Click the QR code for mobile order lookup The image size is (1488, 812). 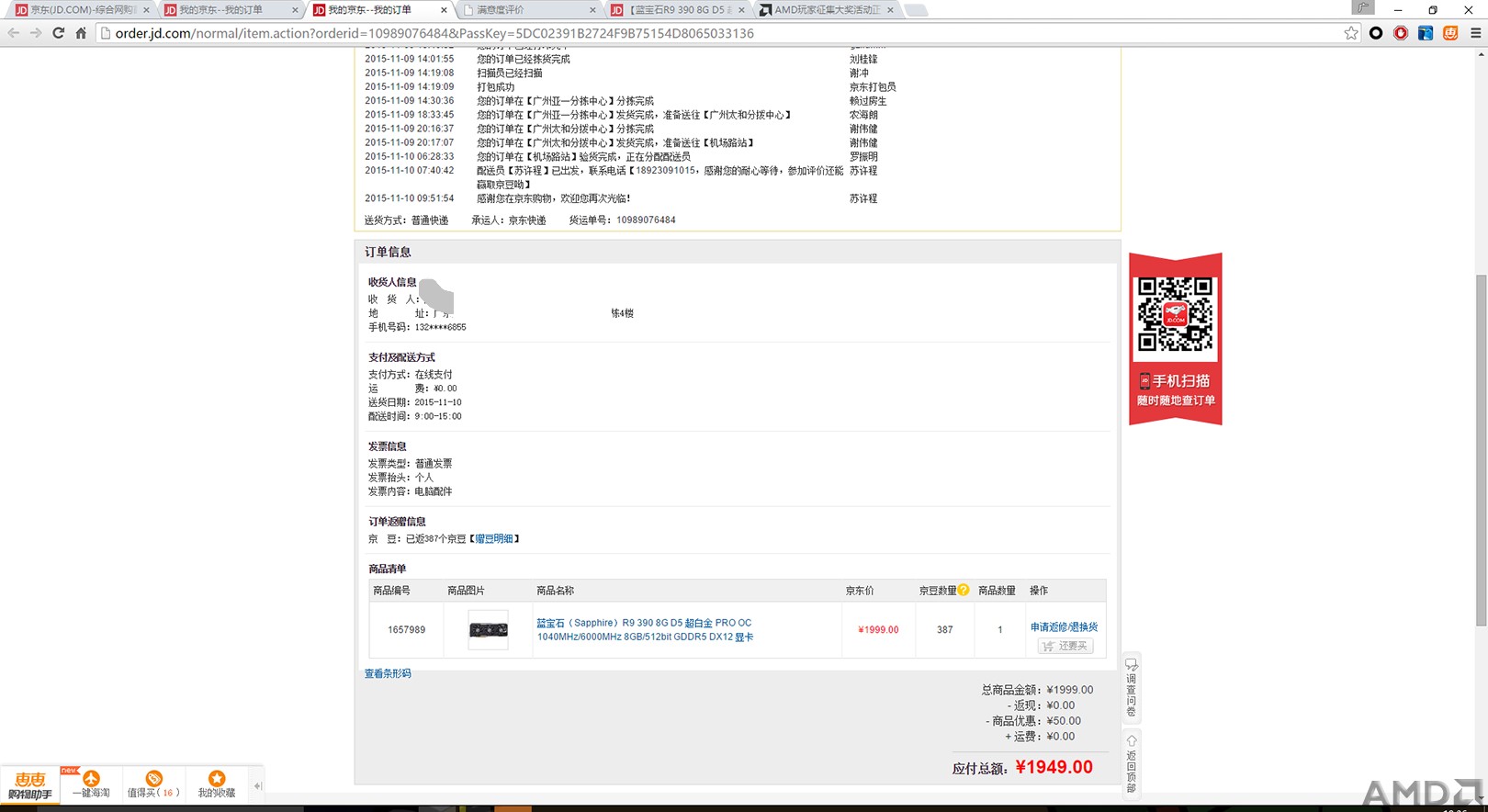coord(1175,313)
